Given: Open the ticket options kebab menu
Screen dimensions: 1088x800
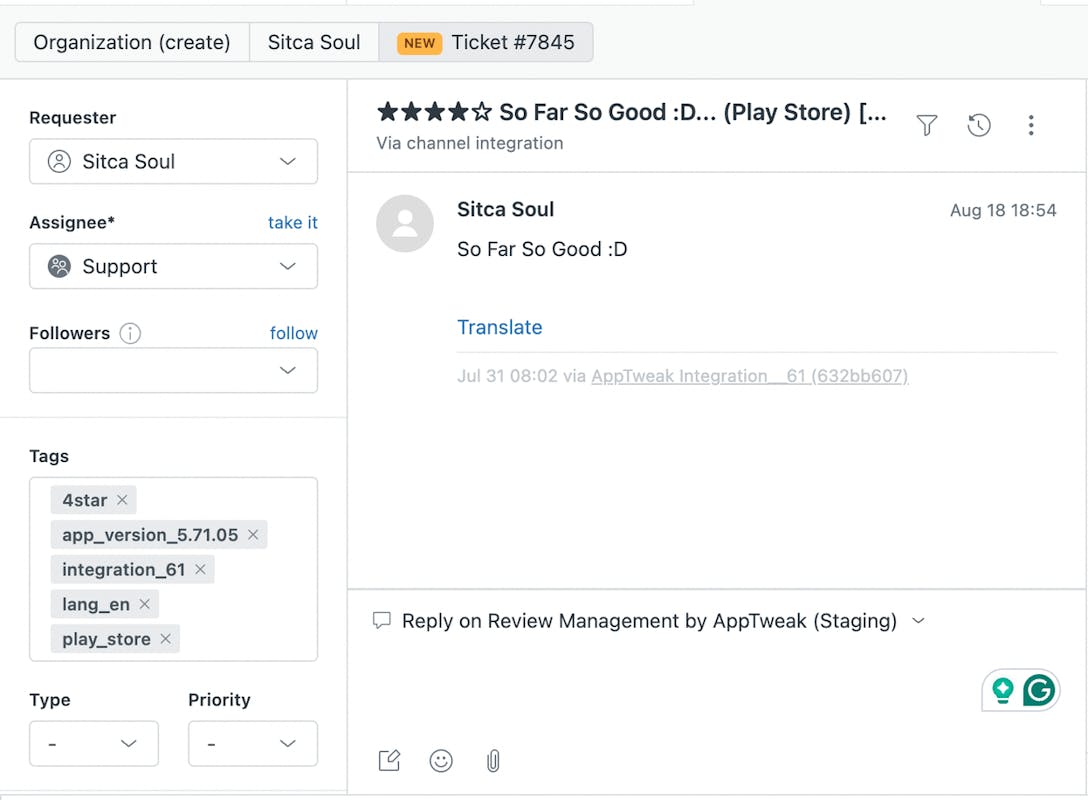Looking at the screenshot, I should [1031, 125].
